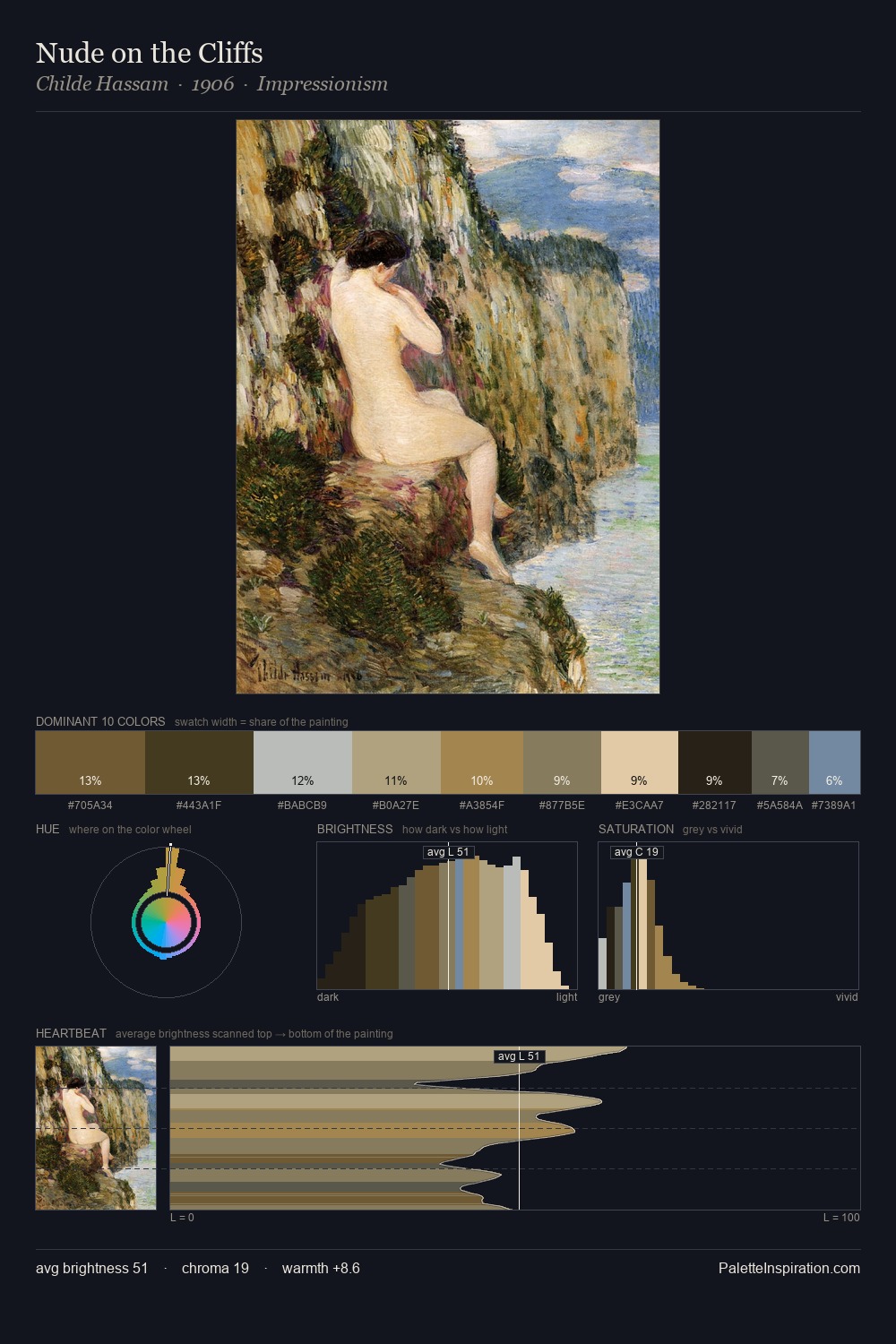The width and height of the screenshot is (896, 1344).
Task: Click the brightness histogram chart
Action: click(447, 916)
